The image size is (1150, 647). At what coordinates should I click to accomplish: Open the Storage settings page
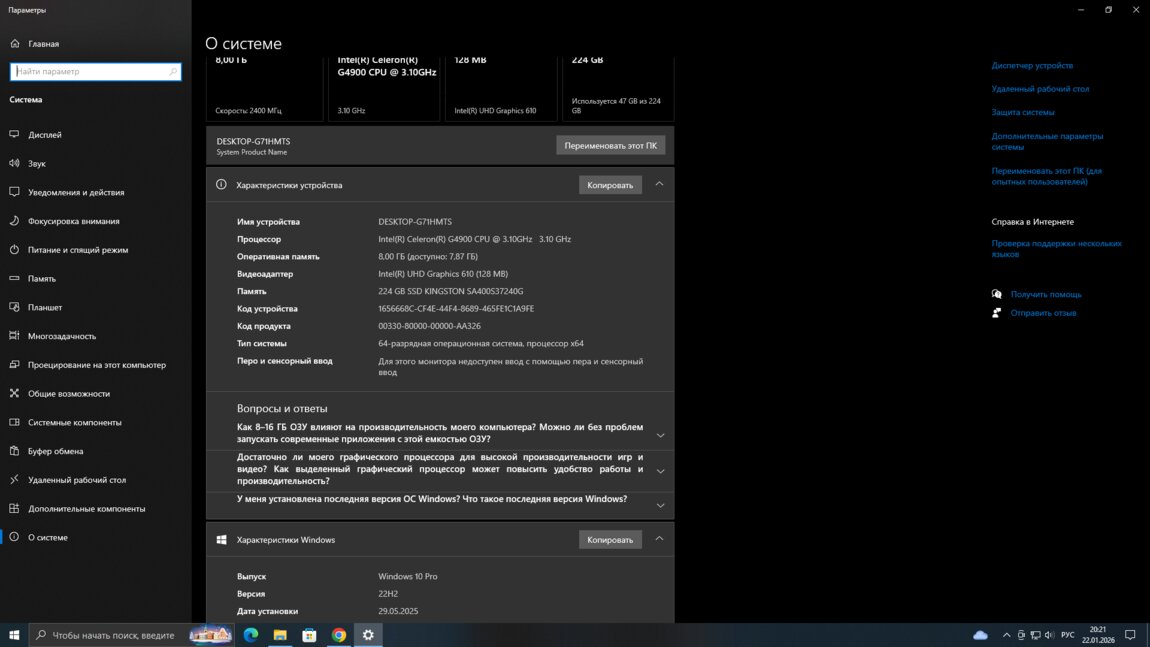point(42,279)
